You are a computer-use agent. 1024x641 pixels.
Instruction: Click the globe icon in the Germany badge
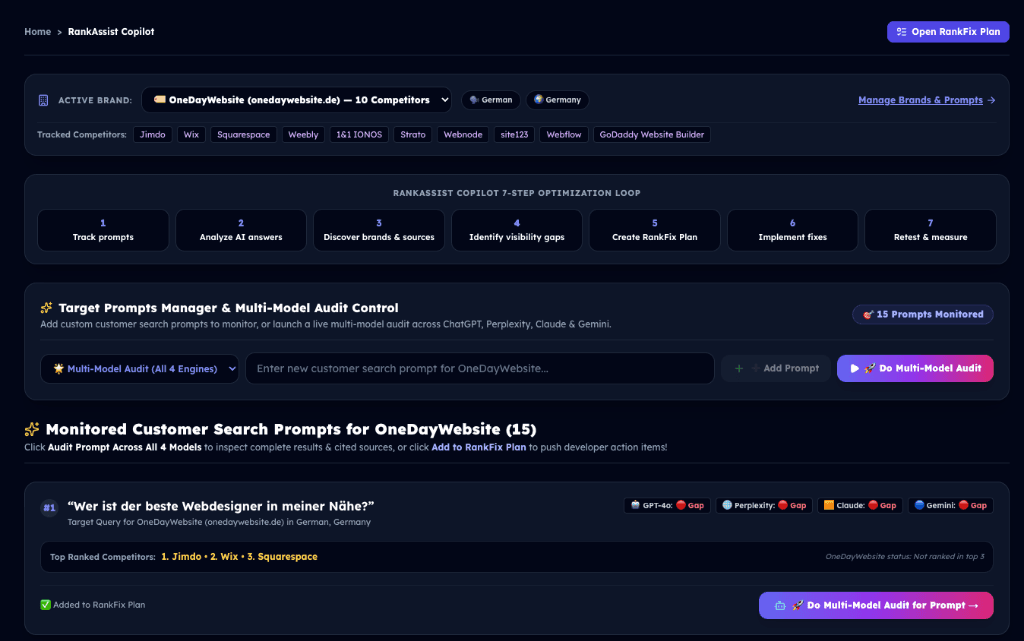[x=538, y=100]
